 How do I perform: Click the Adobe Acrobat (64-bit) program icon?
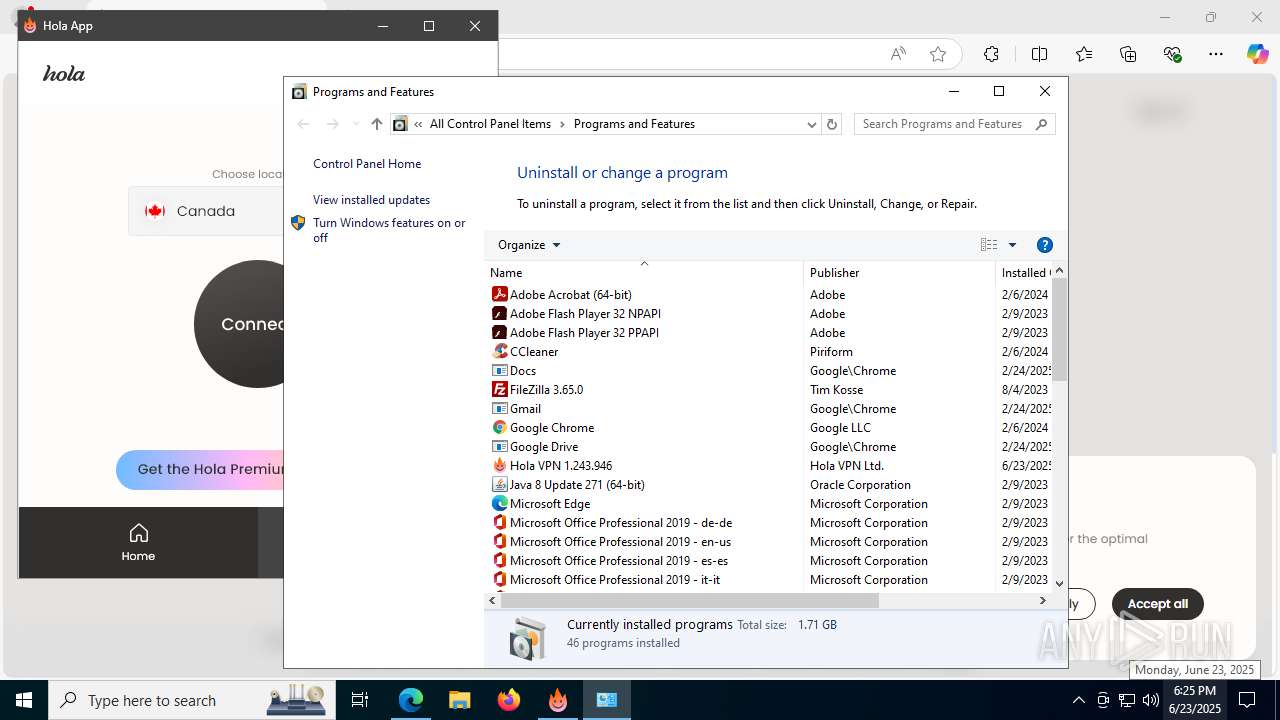(x=500, y=294)
